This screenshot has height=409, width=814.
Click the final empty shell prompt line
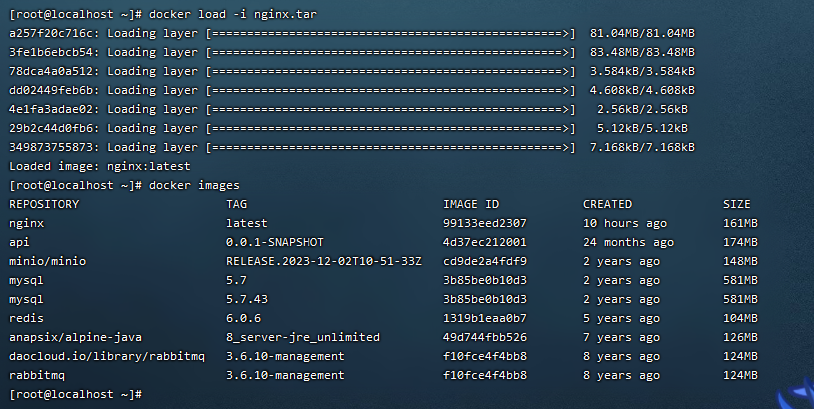(x=75, y=394)
